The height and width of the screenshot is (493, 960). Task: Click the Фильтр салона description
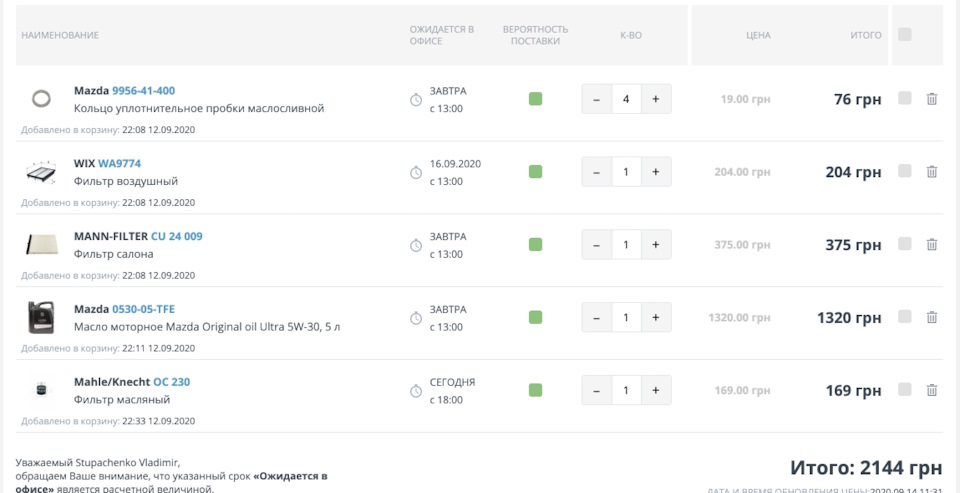pos(113,254)
